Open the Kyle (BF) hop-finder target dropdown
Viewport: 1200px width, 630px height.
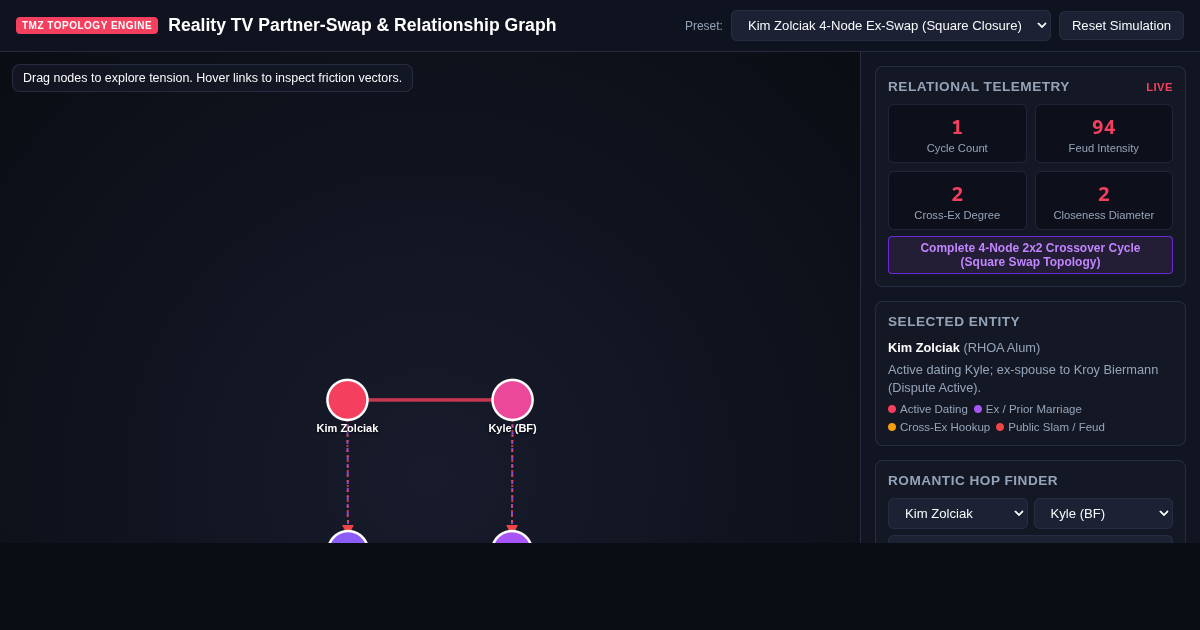[x=1103, y=513]
